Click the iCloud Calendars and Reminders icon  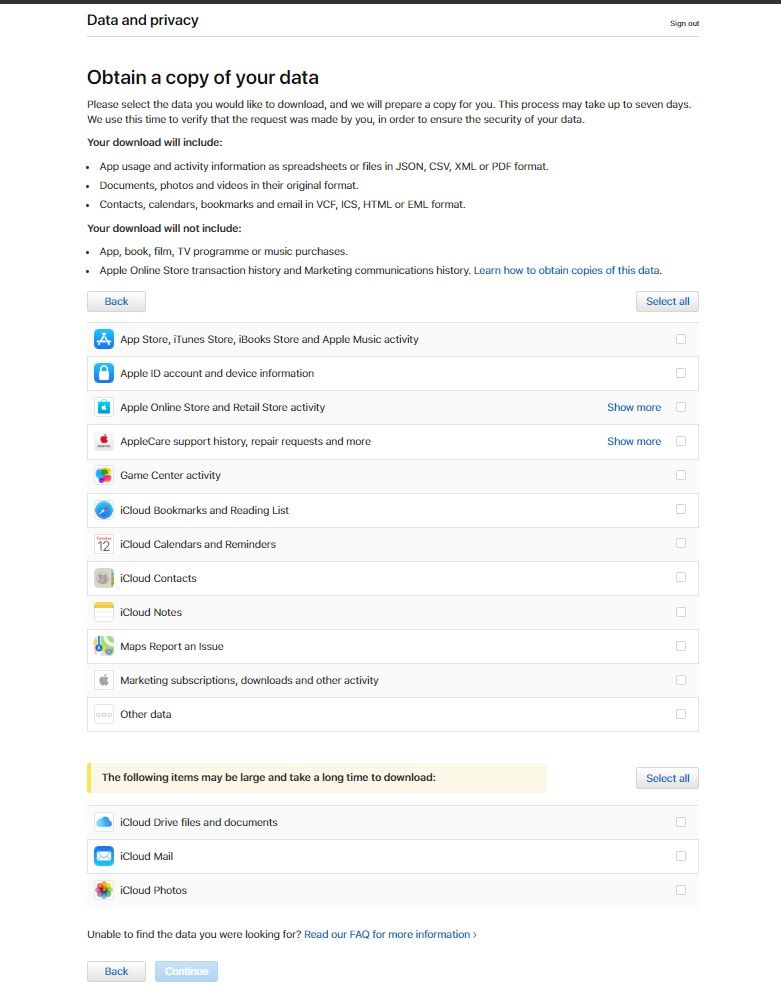[104, 544]
